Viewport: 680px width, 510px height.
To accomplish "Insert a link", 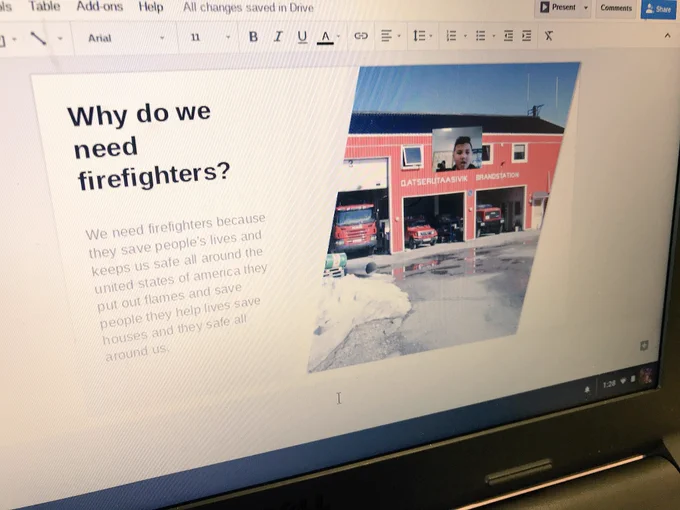I will (x=361, y=36).
